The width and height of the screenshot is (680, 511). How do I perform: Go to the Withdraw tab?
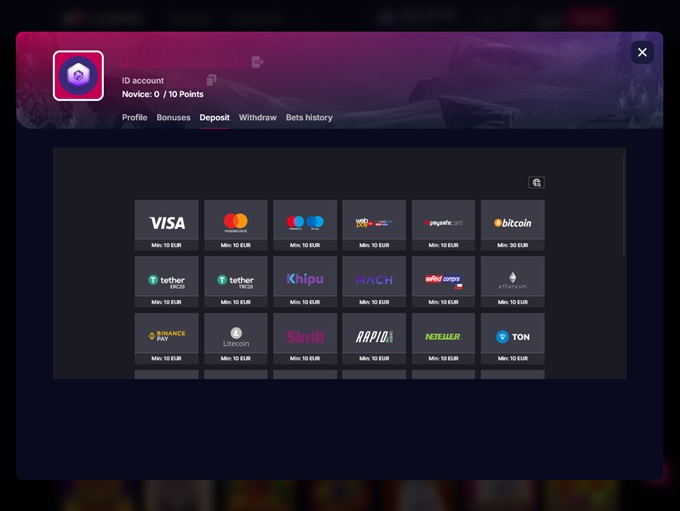click(257, 118)
